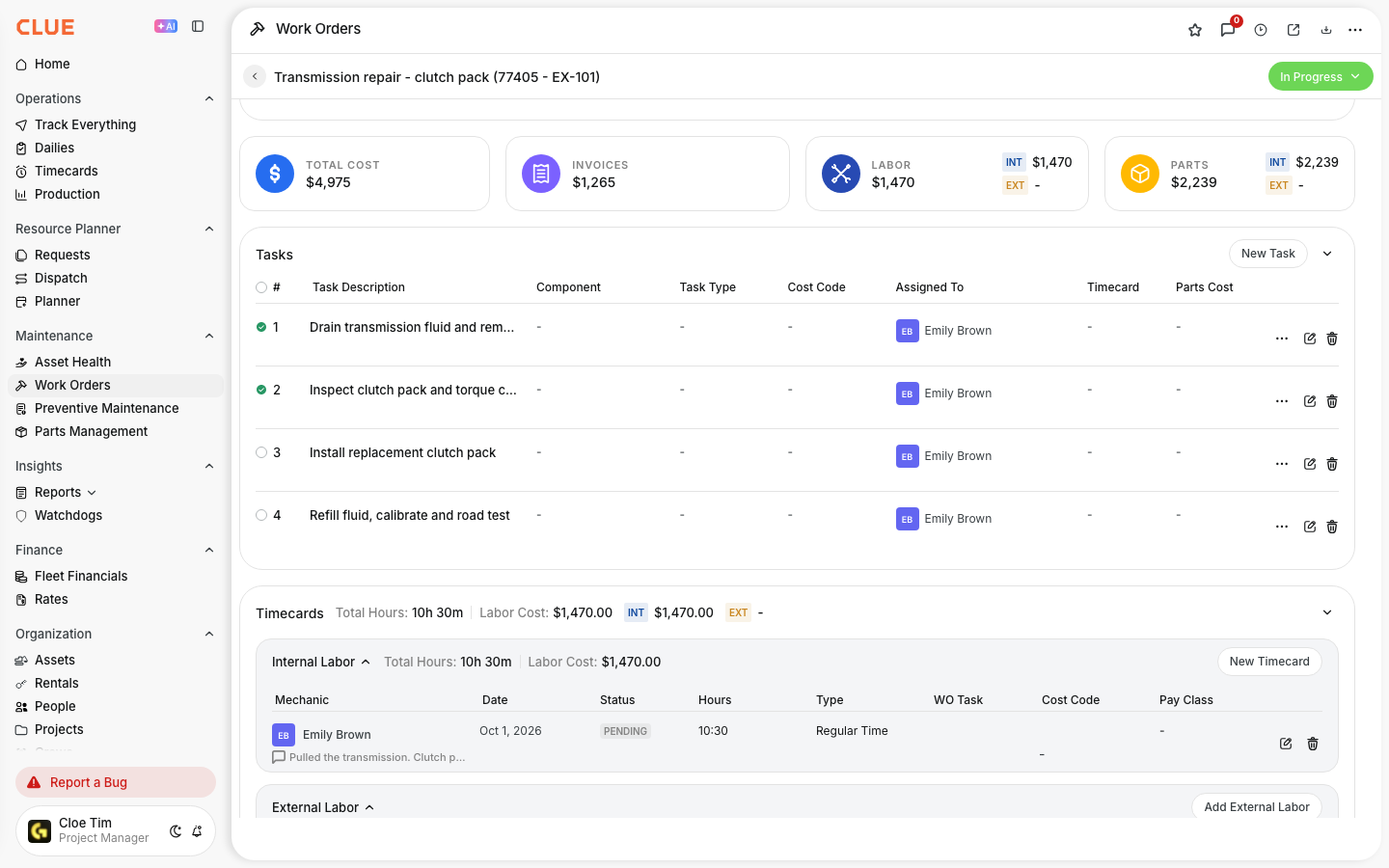Uncheck completed task 1 Drain transmission fluid
The height and width of the screenshot is (868, 1389).
coord(261,327)
